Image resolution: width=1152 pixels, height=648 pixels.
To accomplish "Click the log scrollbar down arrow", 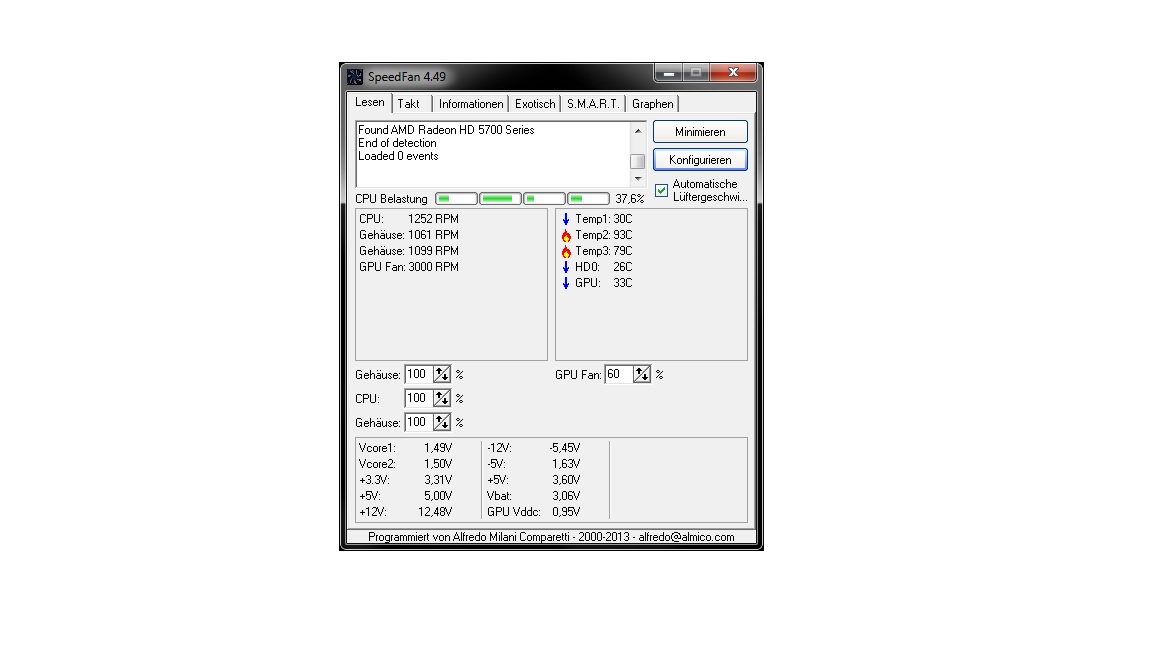I will pyautogui.click(x=638, y=179).
